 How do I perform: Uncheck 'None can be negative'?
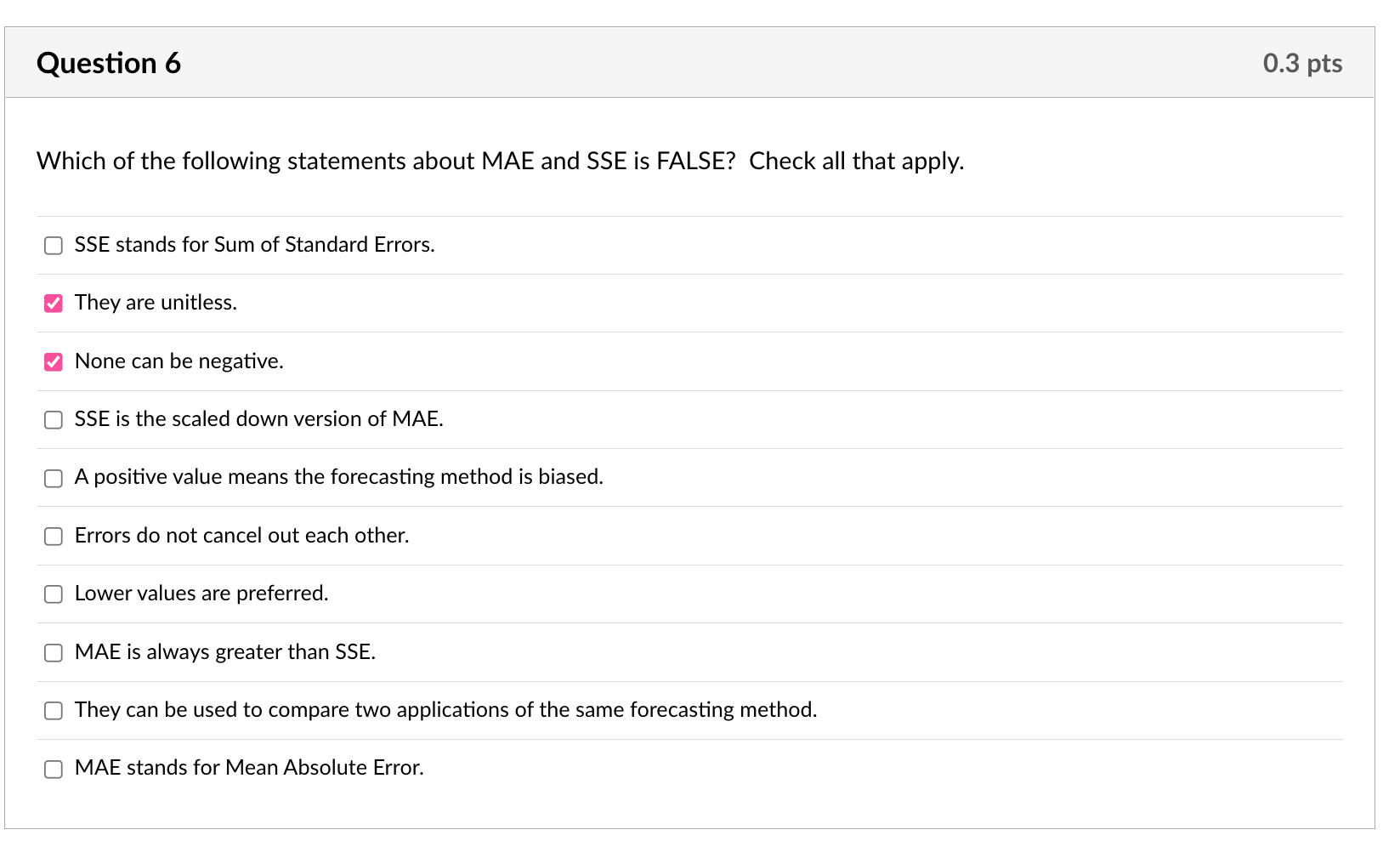pyautogui.click(x=53, y=361)
